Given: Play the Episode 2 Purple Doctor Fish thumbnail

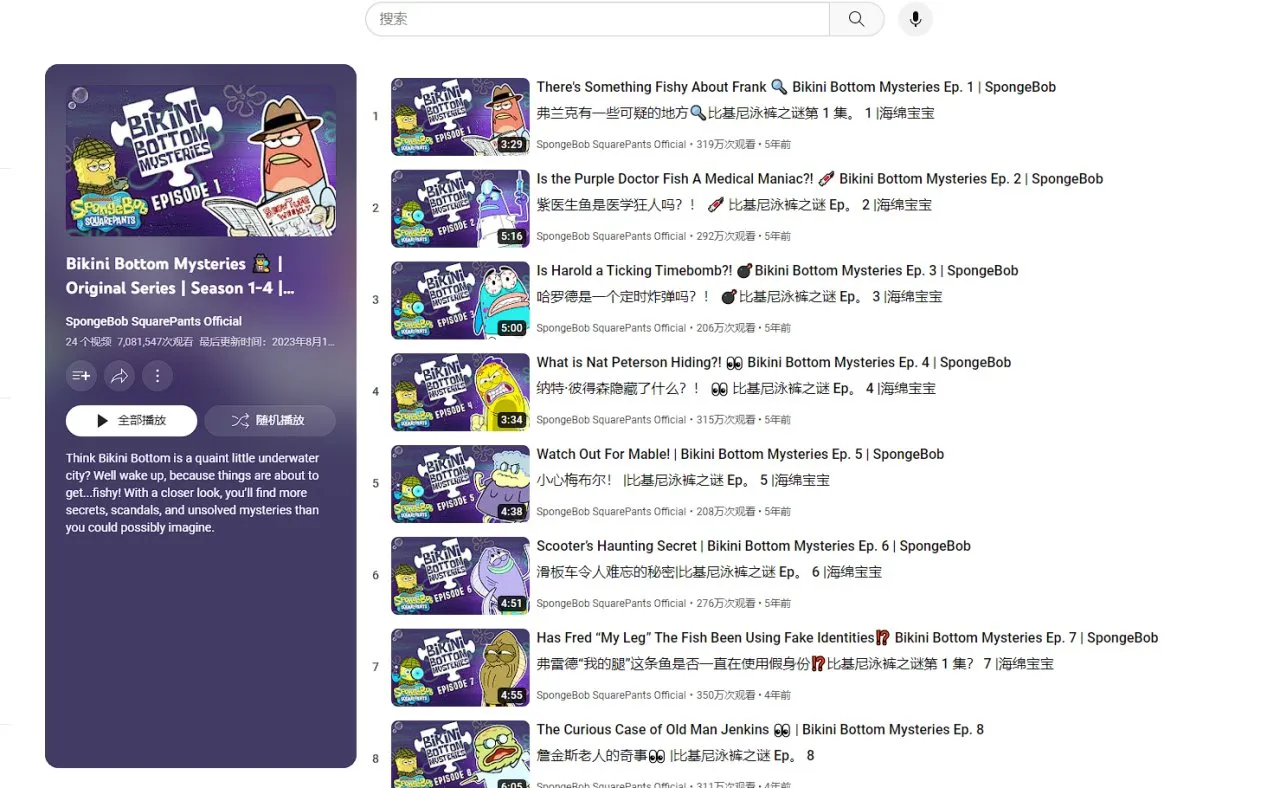Looking at the screenshot, I should (460, 209).
